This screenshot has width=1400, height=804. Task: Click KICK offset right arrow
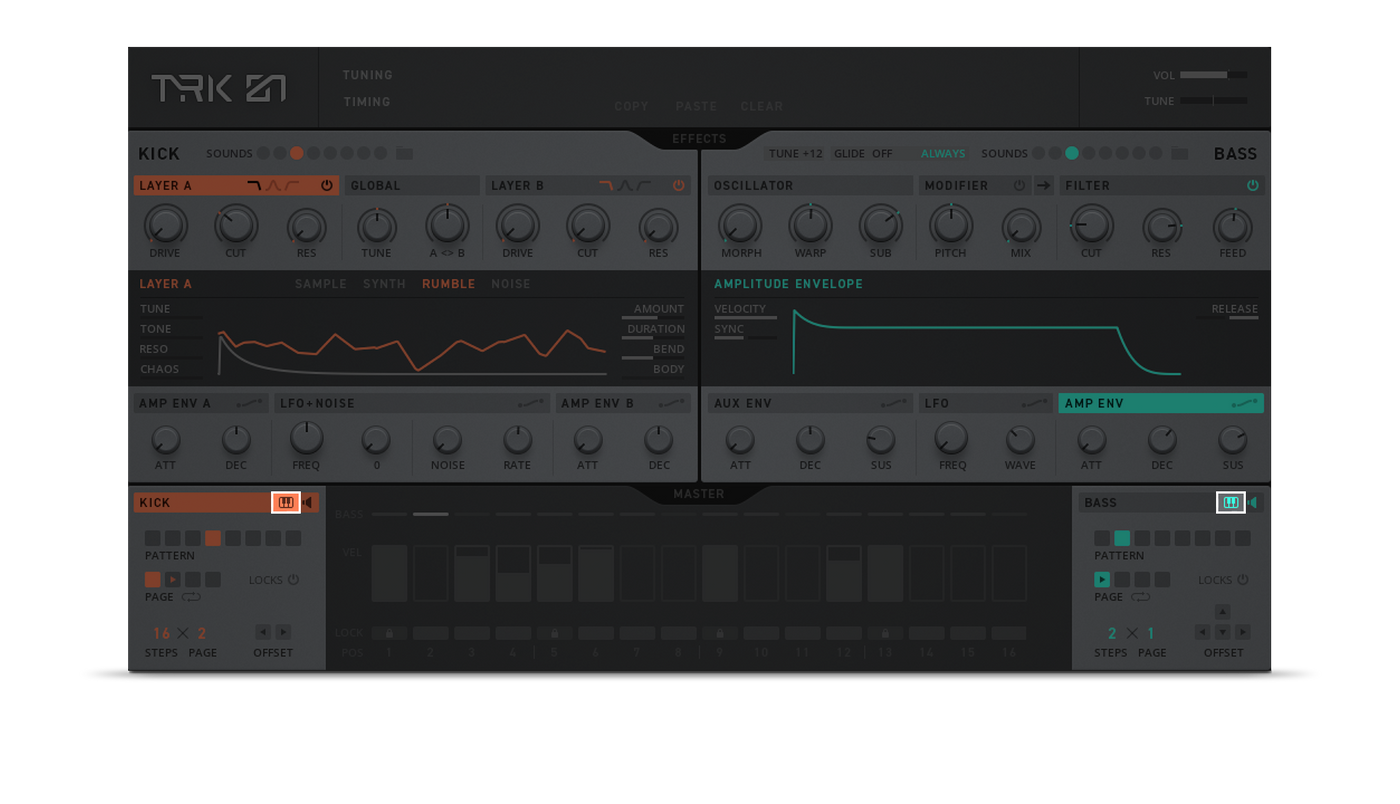tap(284, 632)
